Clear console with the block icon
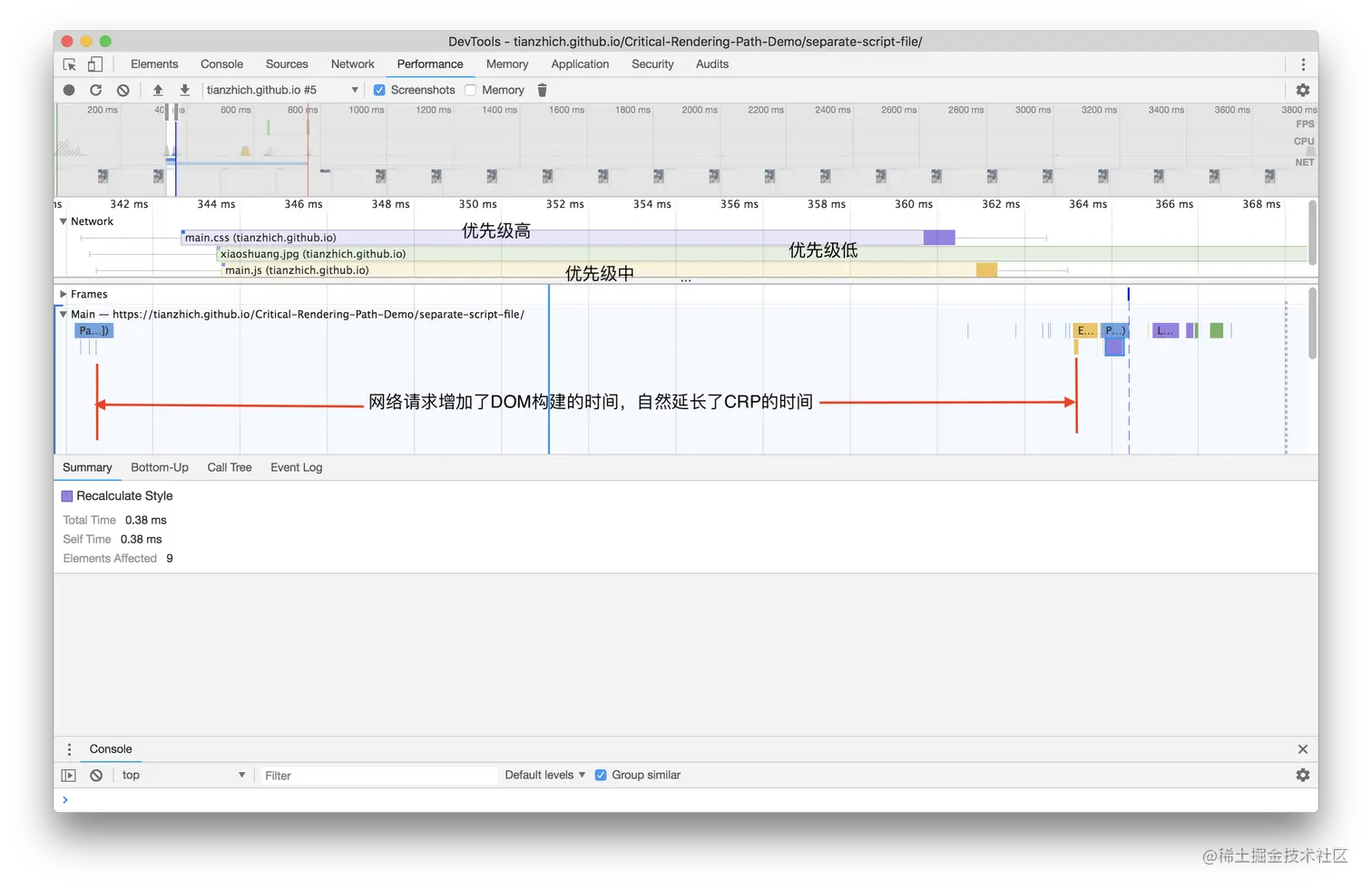 click(x=96, y=775)
